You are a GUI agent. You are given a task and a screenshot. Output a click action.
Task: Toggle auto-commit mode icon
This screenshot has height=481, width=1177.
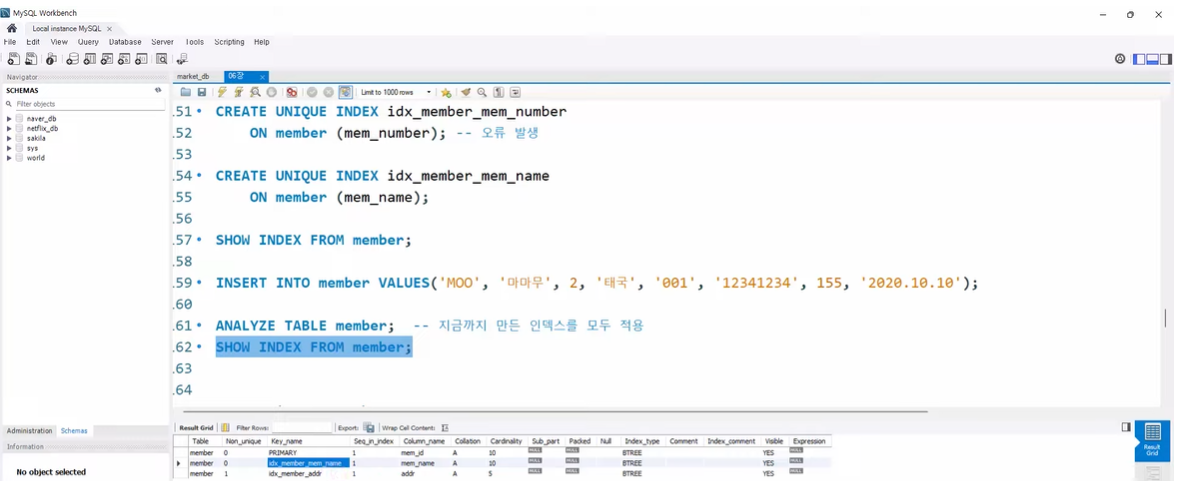pyautogui.click(x=345, y=92)
